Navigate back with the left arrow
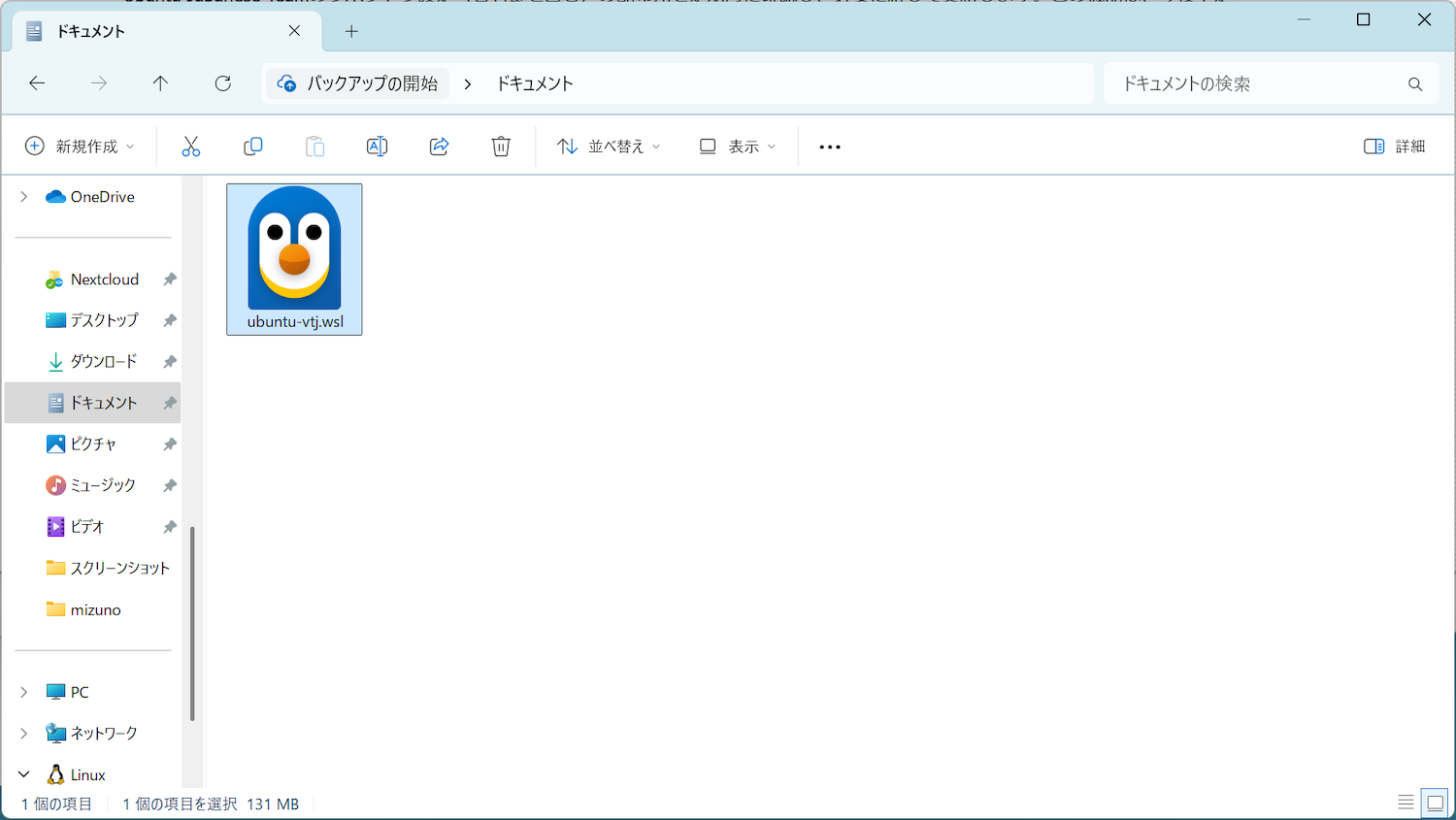 (37, 83)
